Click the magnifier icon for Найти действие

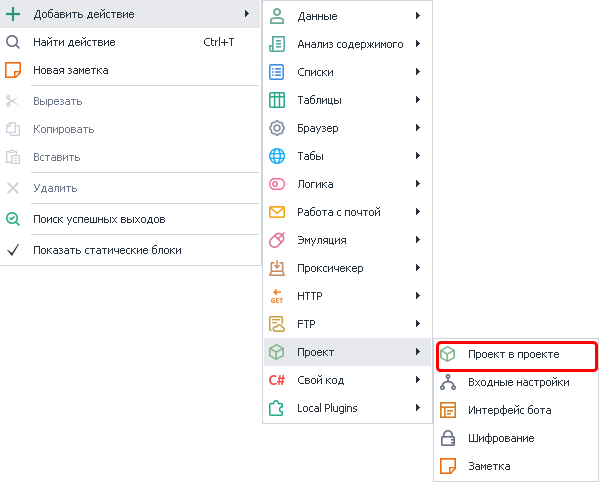(x=13, y=42)
